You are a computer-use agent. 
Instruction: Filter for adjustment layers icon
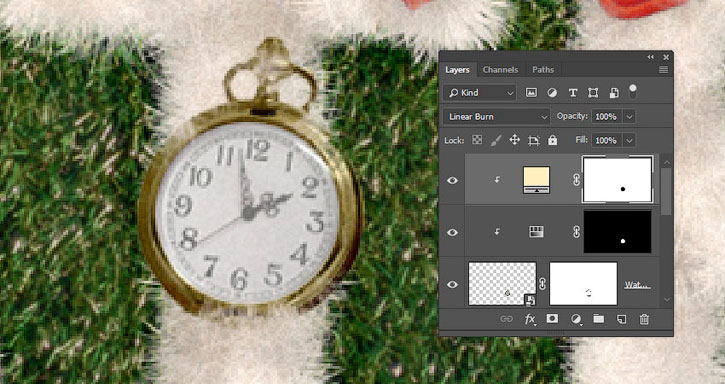[552, 93]
